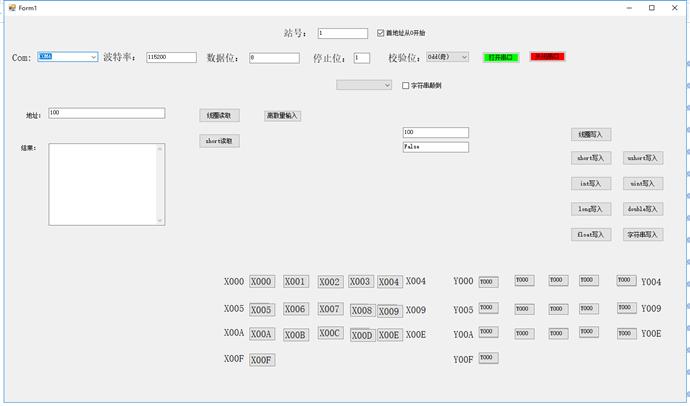Focus the 地址 address text field

coord(106,114)
